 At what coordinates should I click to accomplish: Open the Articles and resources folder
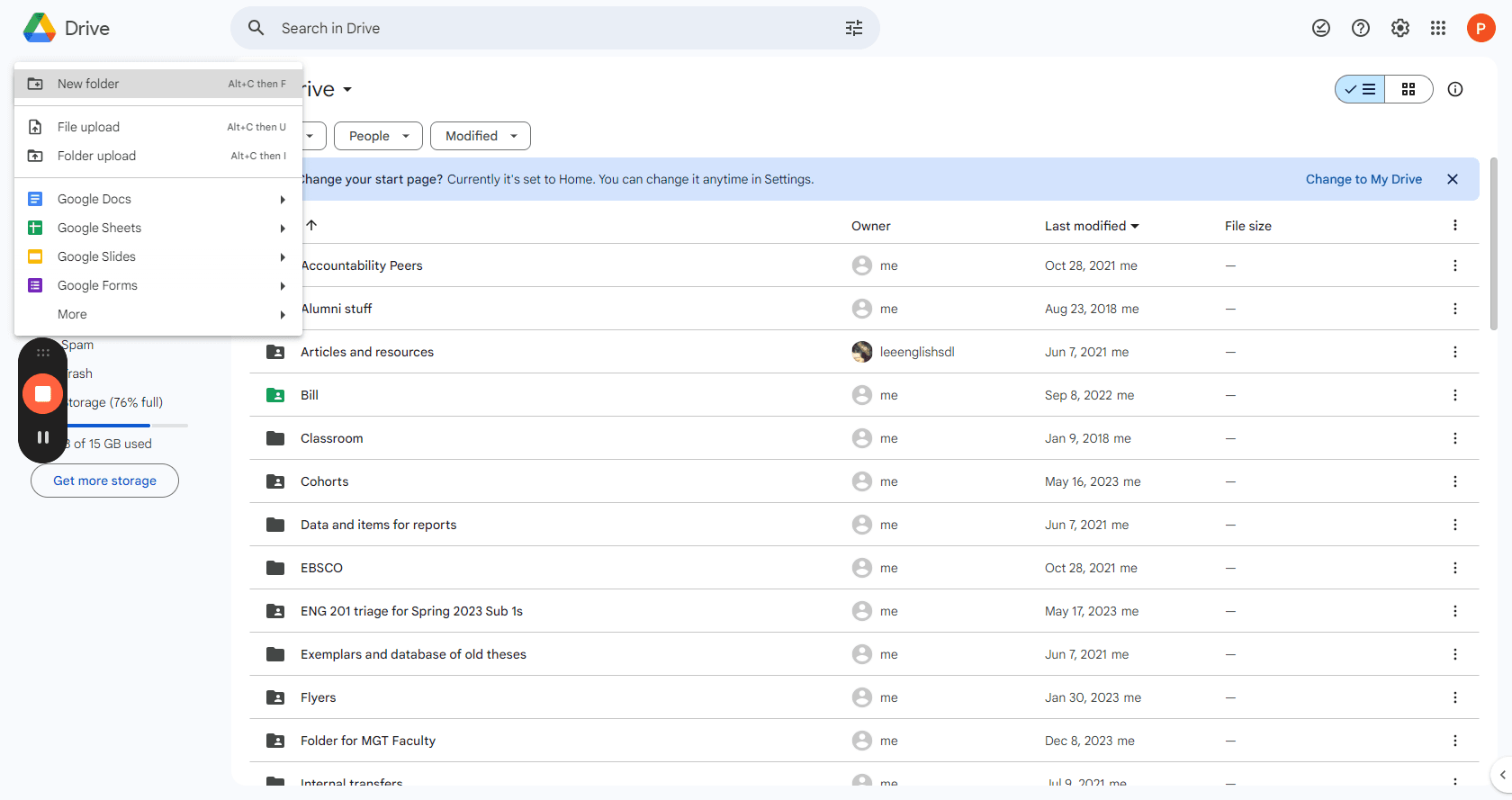point(366,352)
